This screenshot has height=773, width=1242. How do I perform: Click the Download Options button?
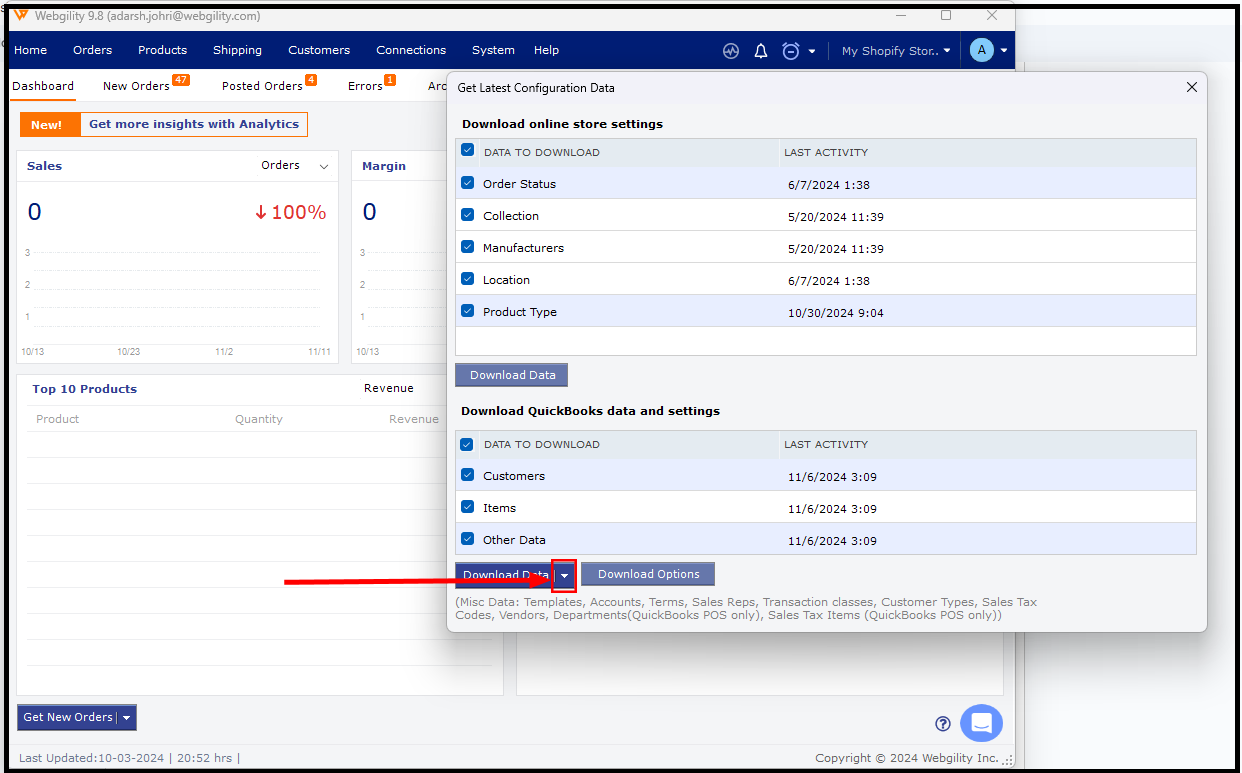pos(648,574)
